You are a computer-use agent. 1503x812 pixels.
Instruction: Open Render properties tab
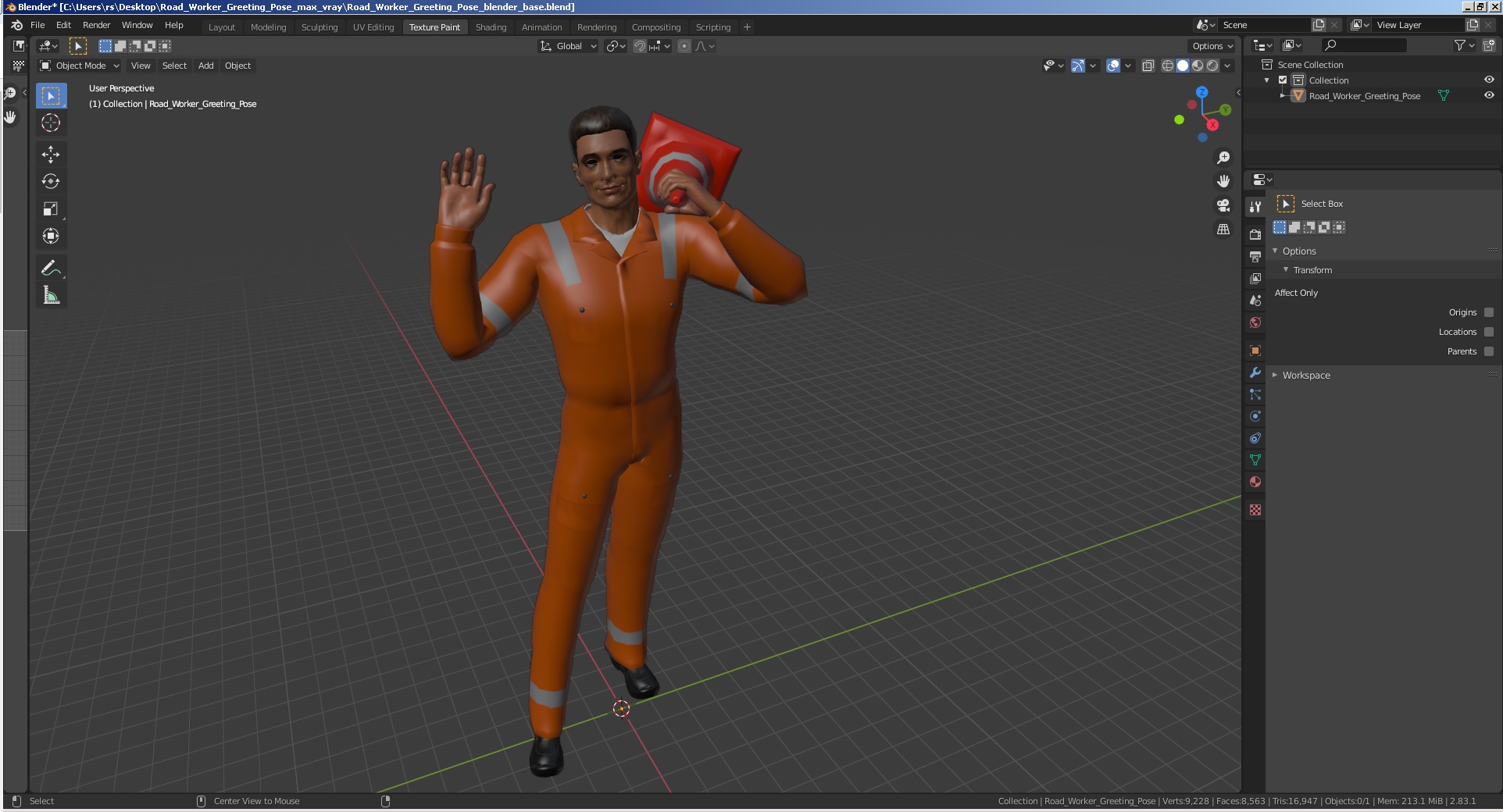(1255, 234)
